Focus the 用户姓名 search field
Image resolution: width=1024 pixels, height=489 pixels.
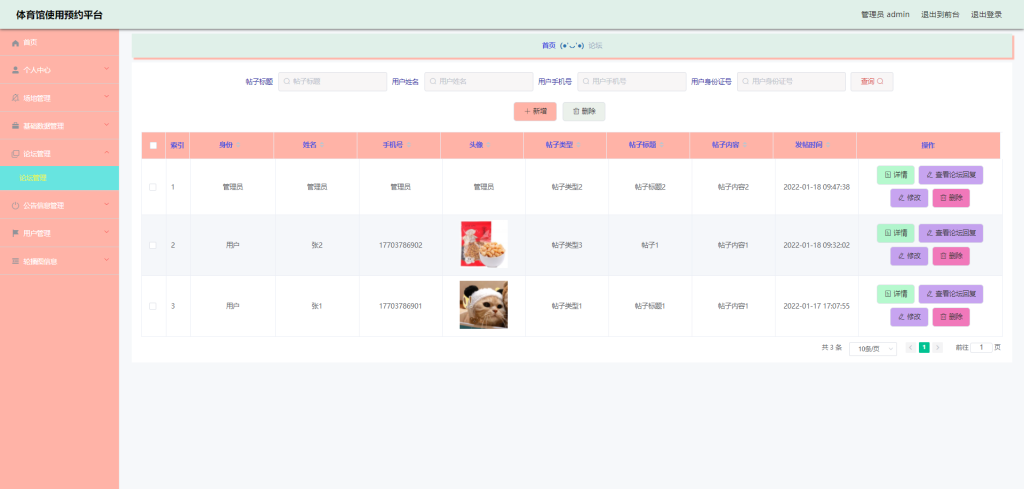point(479,82)
